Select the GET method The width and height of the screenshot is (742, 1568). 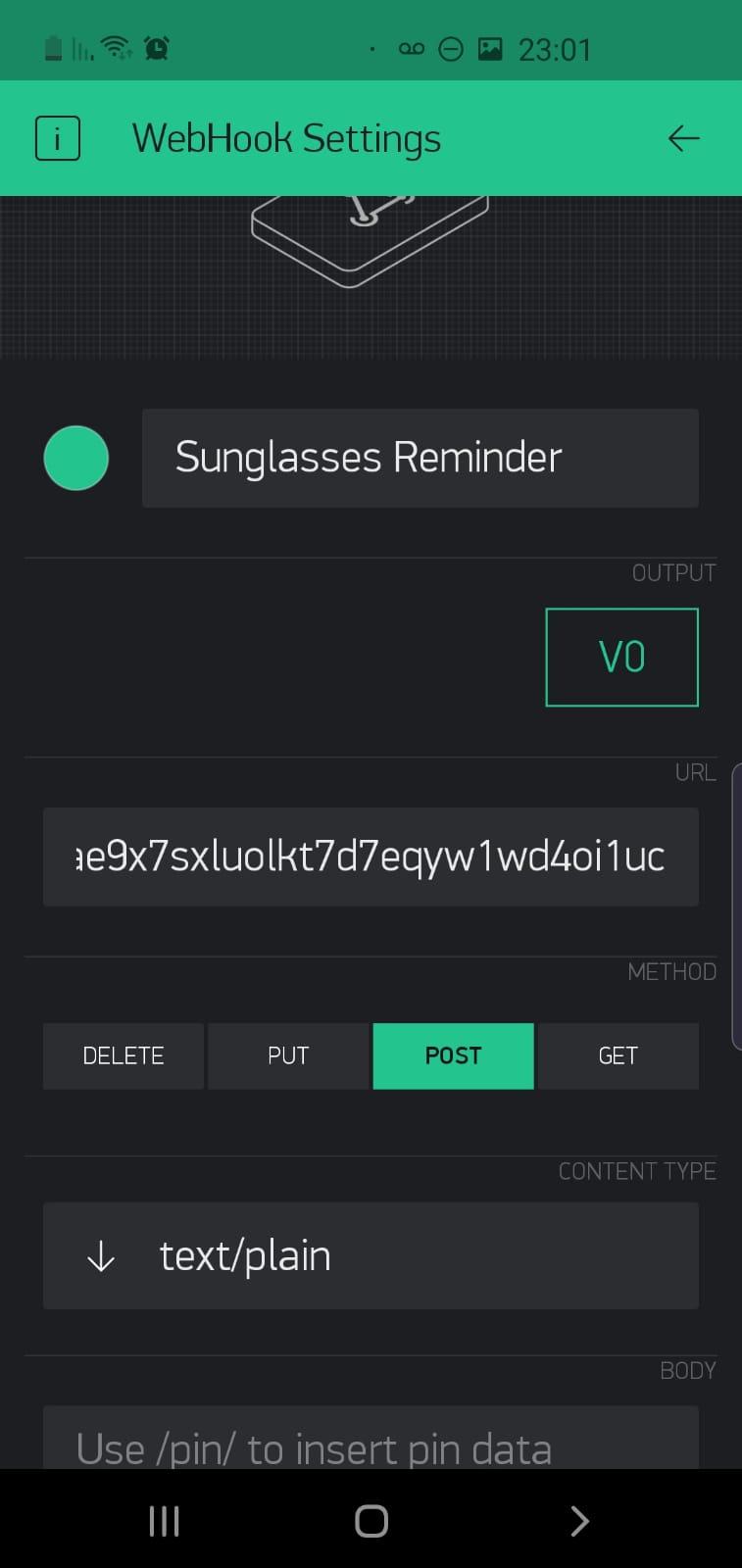[x=618, y=1055]
